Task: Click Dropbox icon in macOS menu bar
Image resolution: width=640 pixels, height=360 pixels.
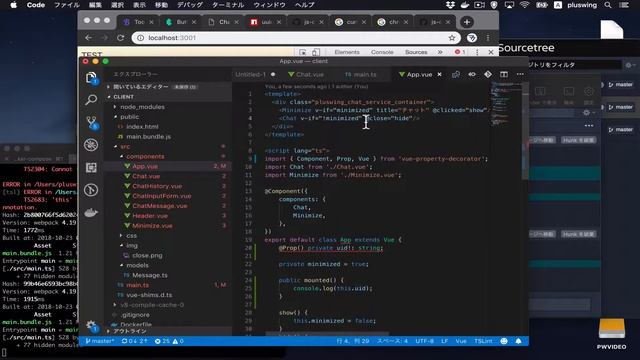Action: tap(450, 5)
